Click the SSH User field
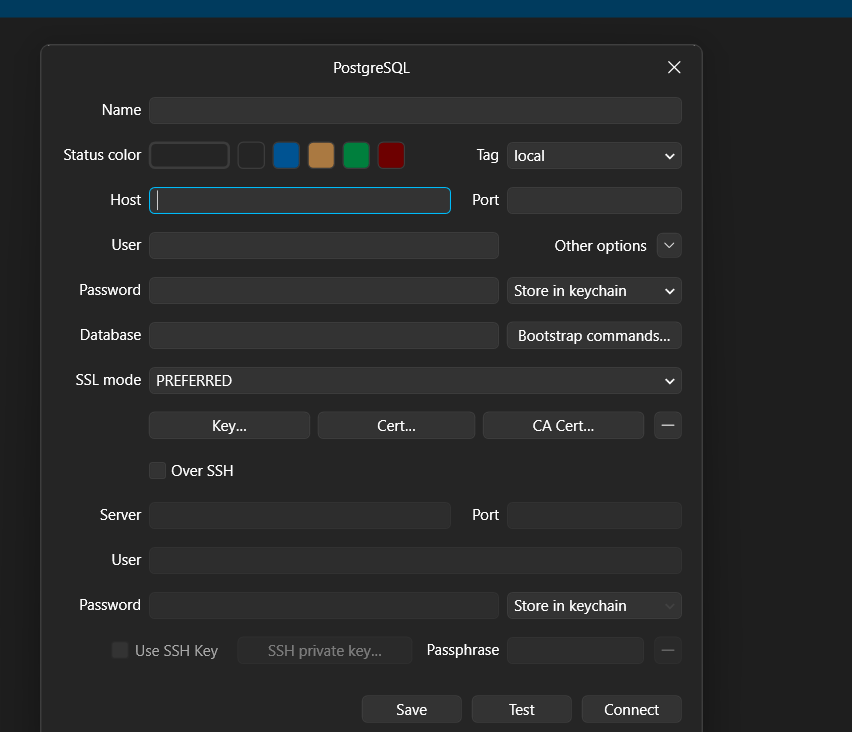Image resolution: width=852 pixels, height=732 pixels. 415,560
